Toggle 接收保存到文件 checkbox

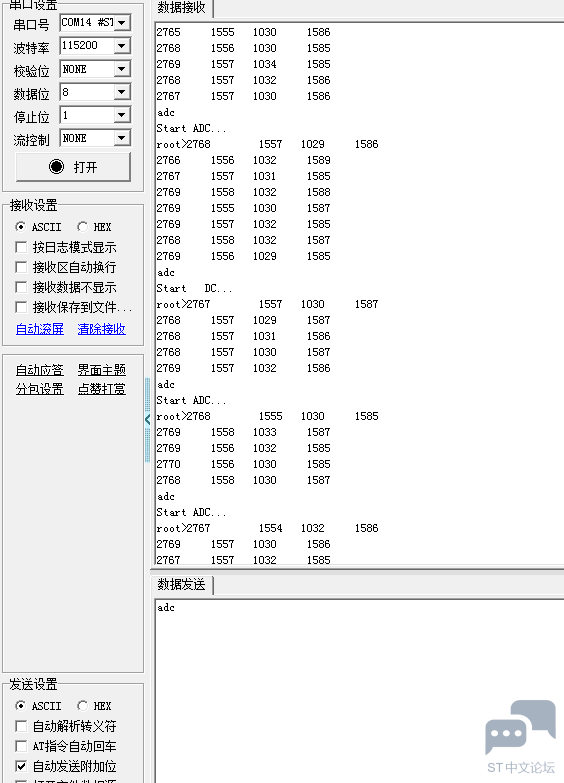tap(21, 307)
